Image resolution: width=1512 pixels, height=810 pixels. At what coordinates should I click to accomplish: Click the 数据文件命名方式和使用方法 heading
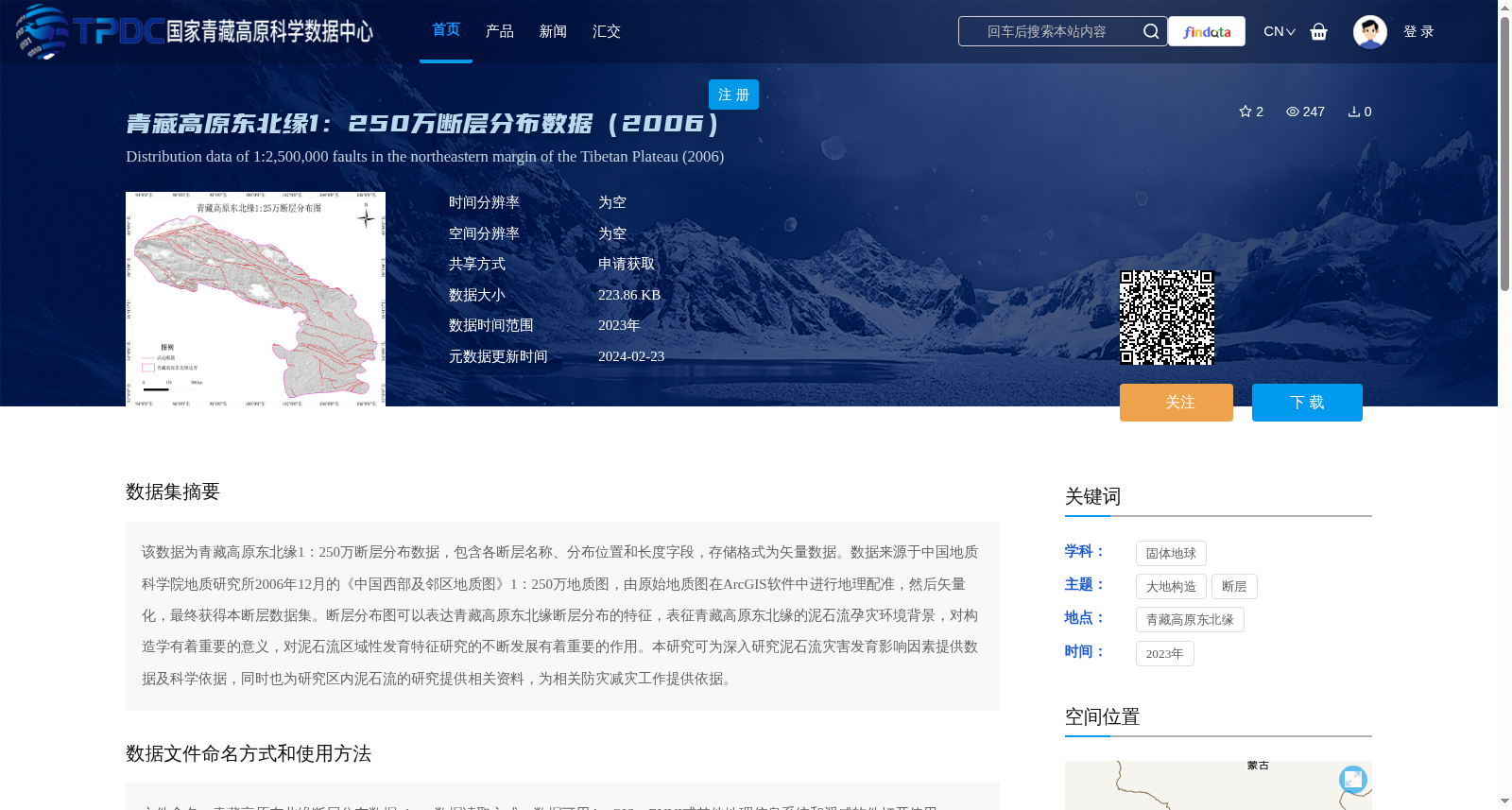(249, 753)
